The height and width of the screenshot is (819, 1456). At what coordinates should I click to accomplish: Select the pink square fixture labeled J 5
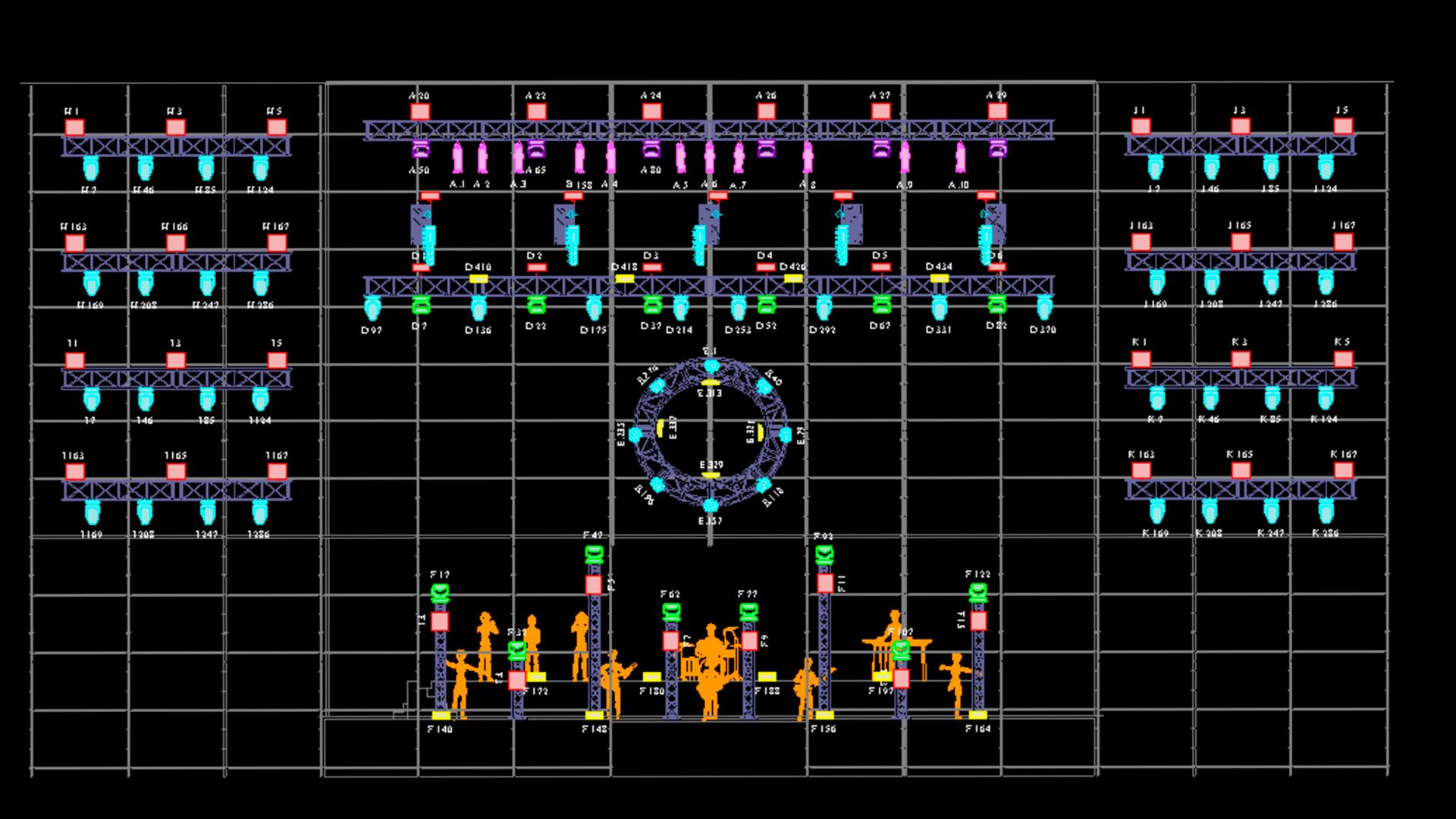[1343, 126]
